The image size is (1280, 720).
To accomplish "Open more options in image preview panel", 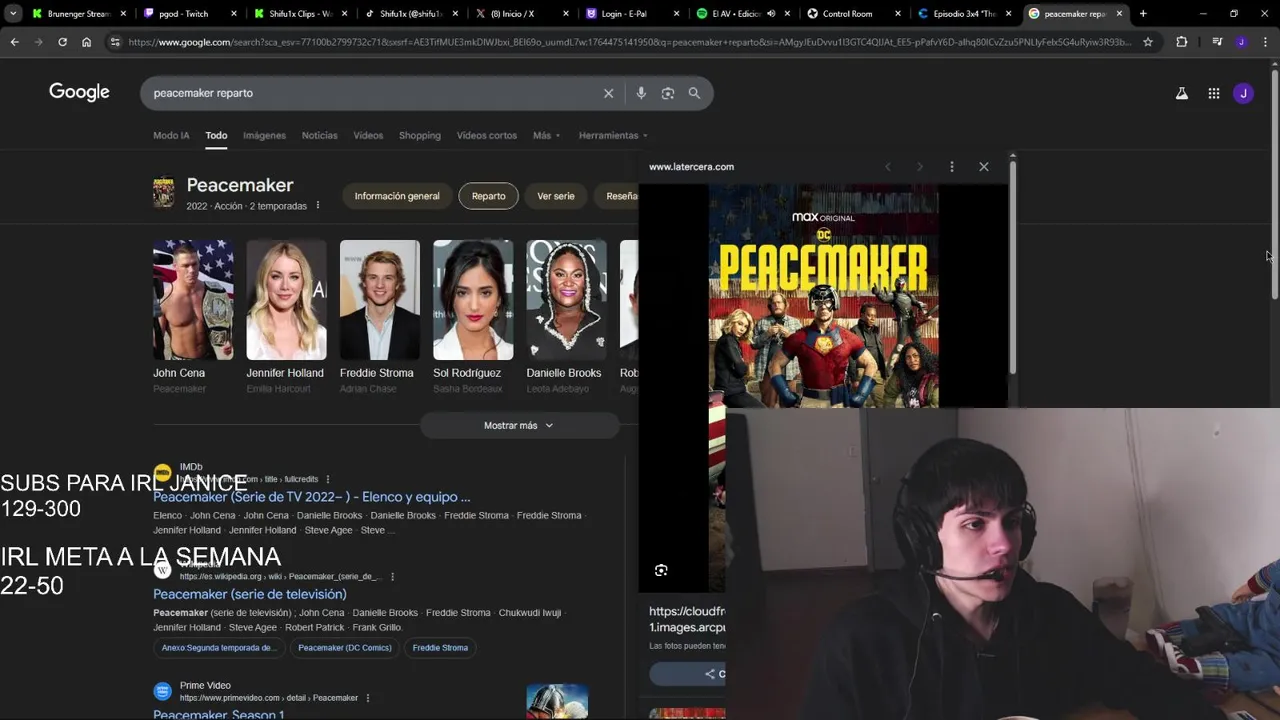I will coord(952,167).
